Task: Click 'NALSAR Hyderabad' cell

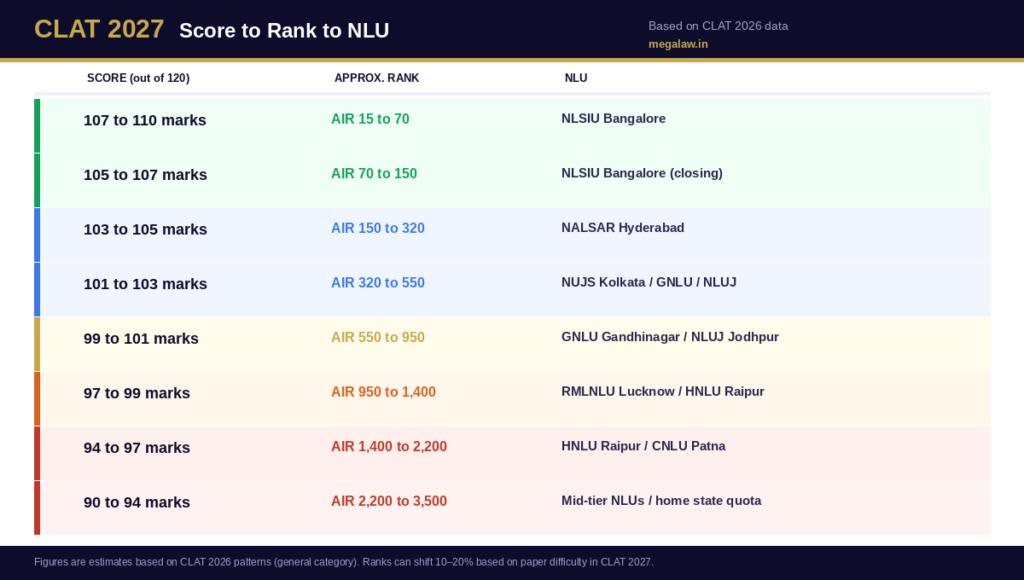Action: pyautogui.click(x=623, y=228)
